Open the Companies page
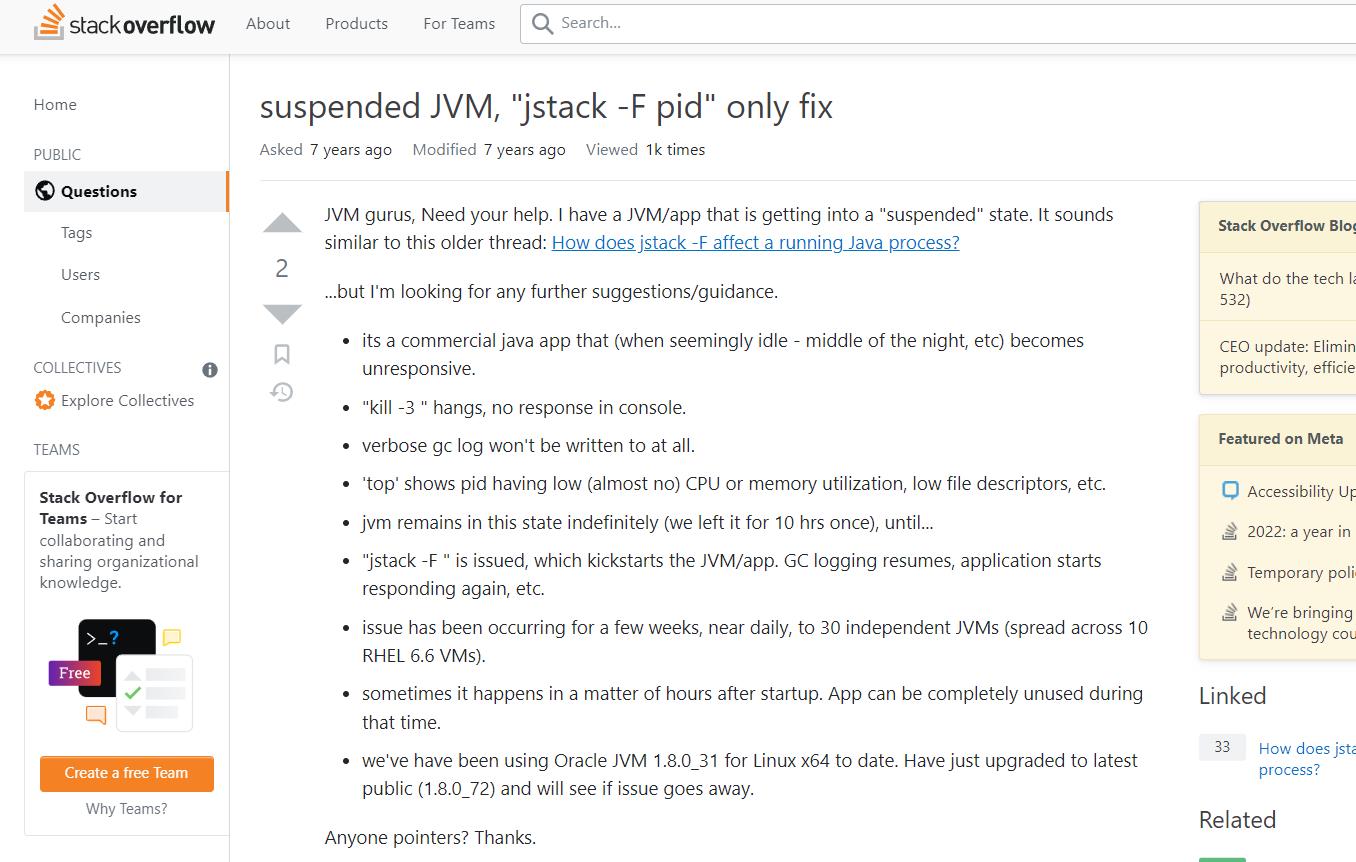This screenshot has width=1356, height=862. [x=100, y=317]
